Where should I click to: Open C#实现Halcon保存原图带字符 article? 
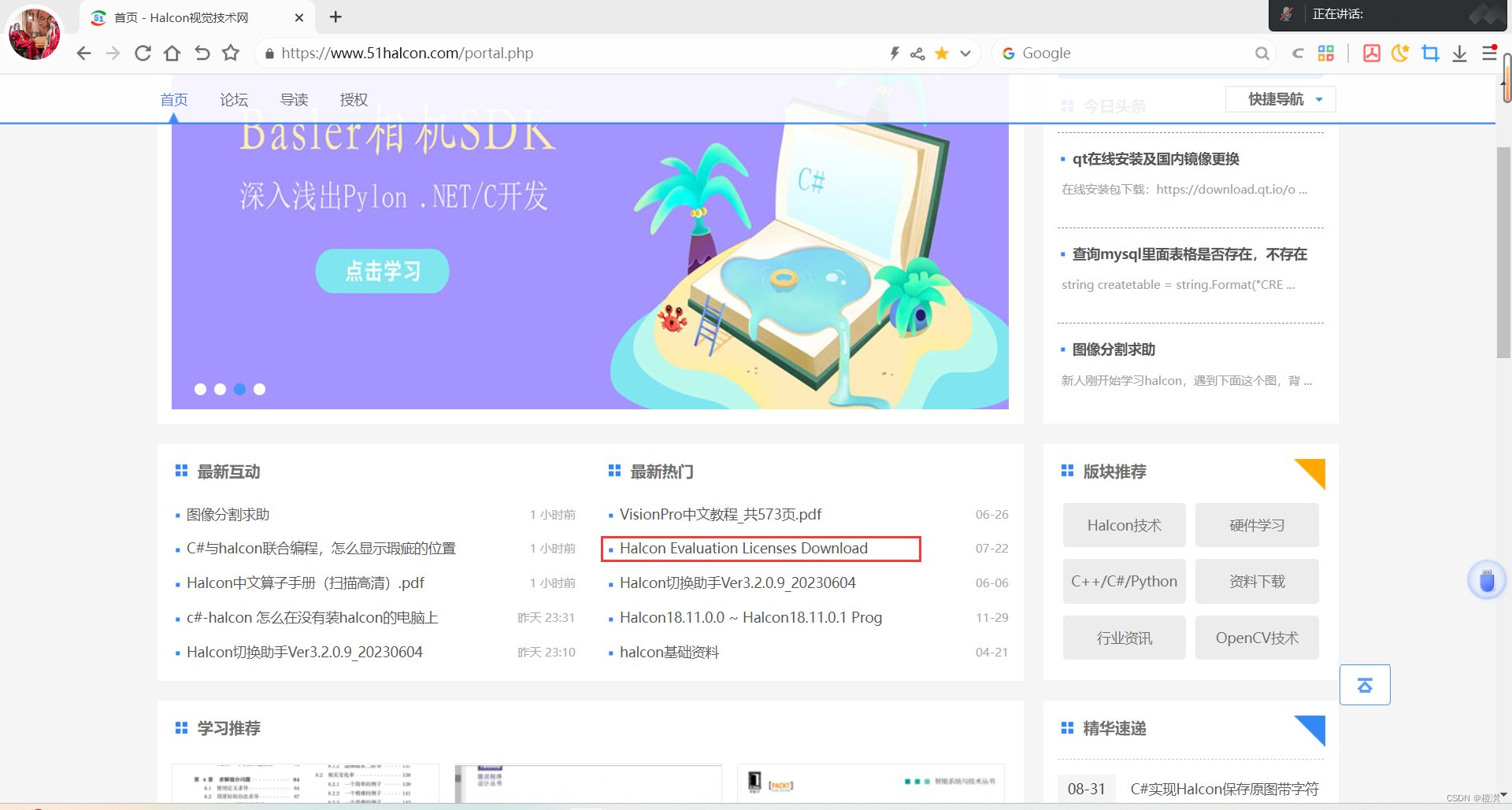click(x=1225, y=789)
